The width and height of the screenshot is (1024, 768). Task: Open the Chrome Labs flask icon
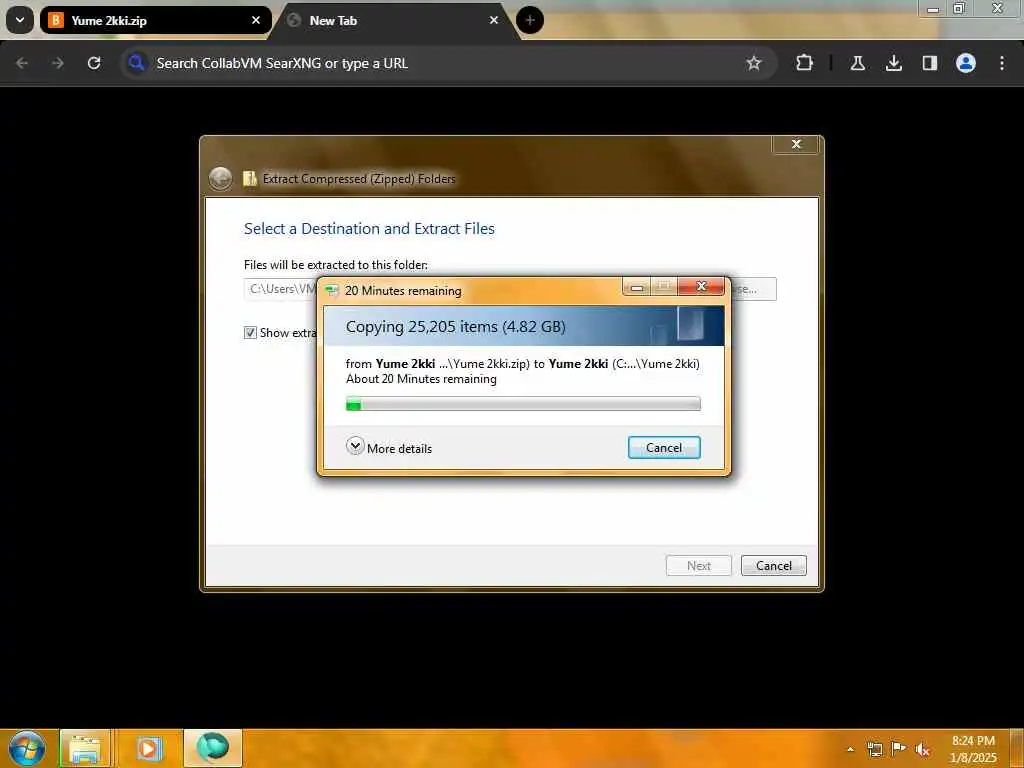click(x=857, y=63)
